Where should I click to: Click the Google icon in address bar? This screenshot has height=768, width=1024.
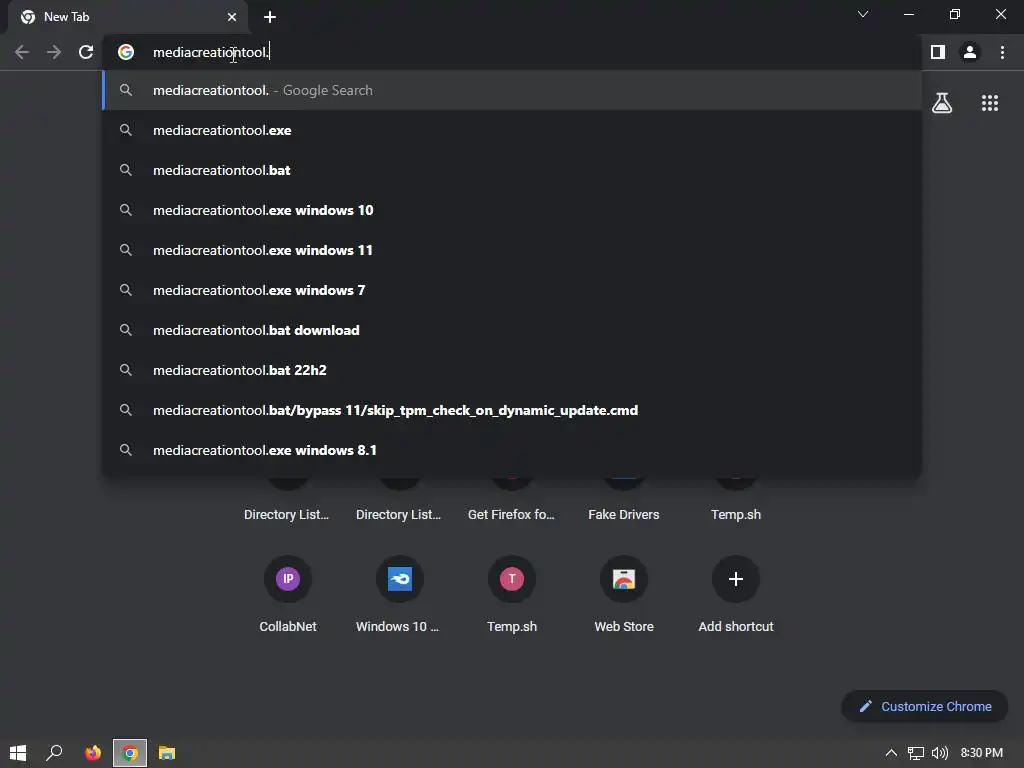[x=126, y=52]
